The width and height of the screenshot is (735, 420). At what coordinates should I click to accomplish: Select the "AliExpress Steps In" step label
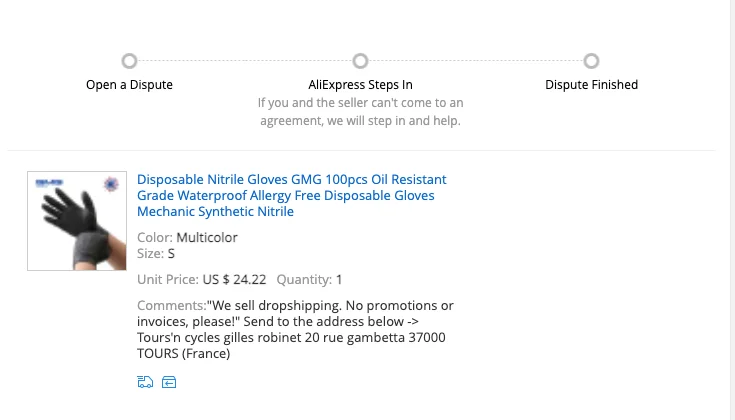(360, 85)
